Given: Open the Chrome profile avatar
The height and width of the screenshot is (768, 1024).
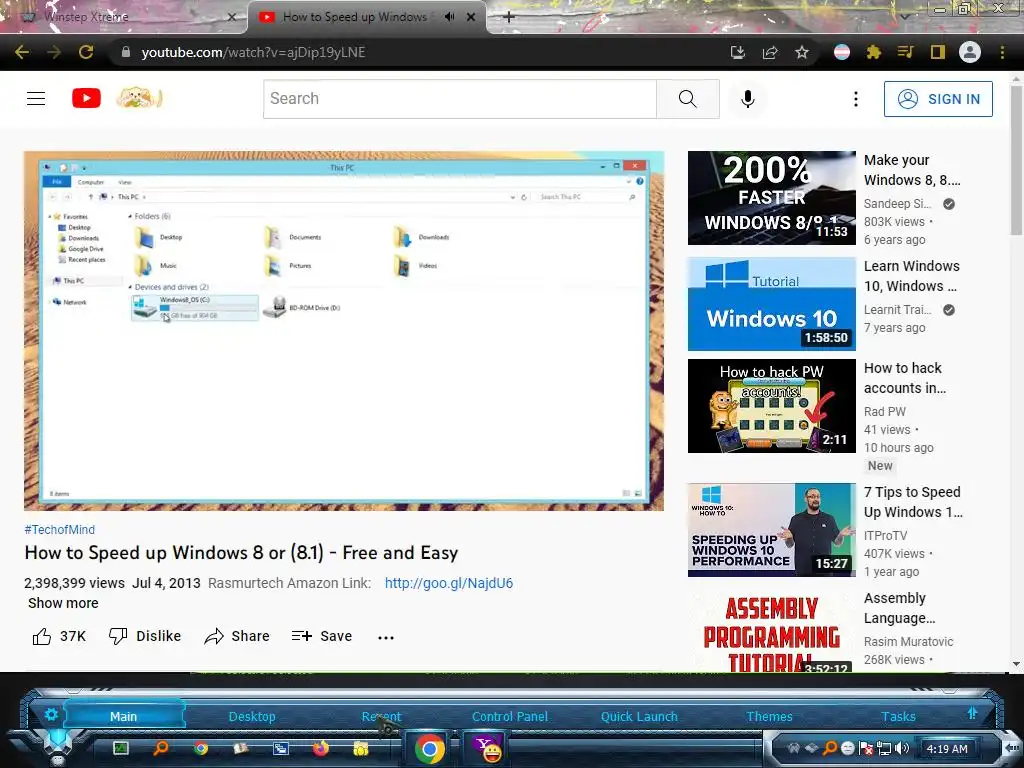Looking at the screenshot, I should click(x=970, y=52).
